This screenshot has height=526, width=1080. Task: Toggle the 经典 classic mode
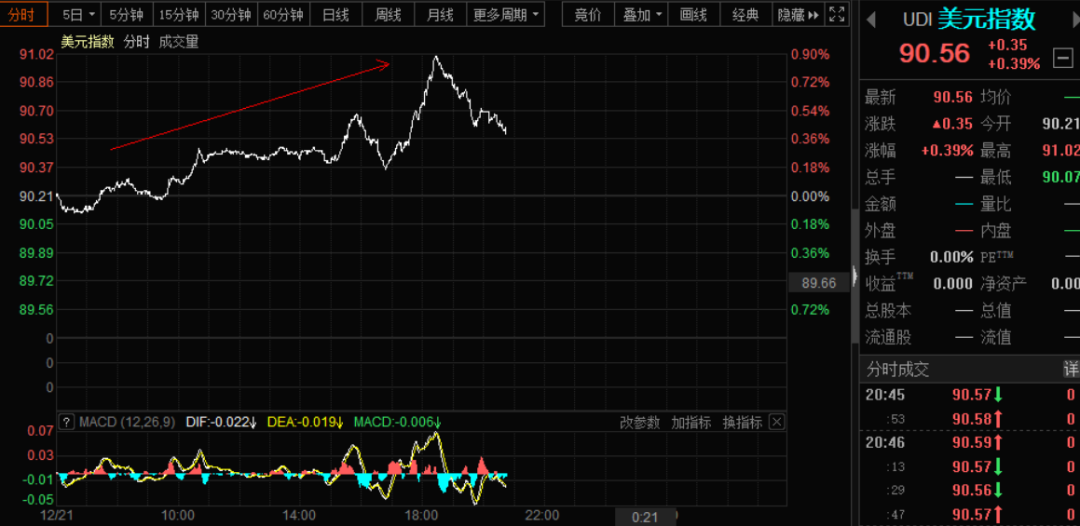[745, 15]
